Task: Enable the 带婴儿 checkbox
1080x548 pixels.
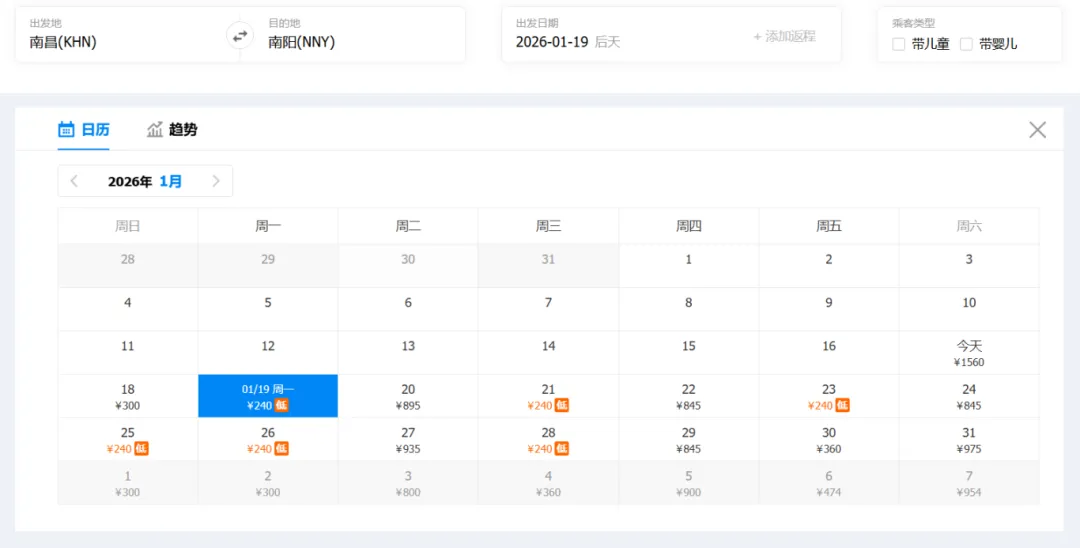Action: pos(966,44)
